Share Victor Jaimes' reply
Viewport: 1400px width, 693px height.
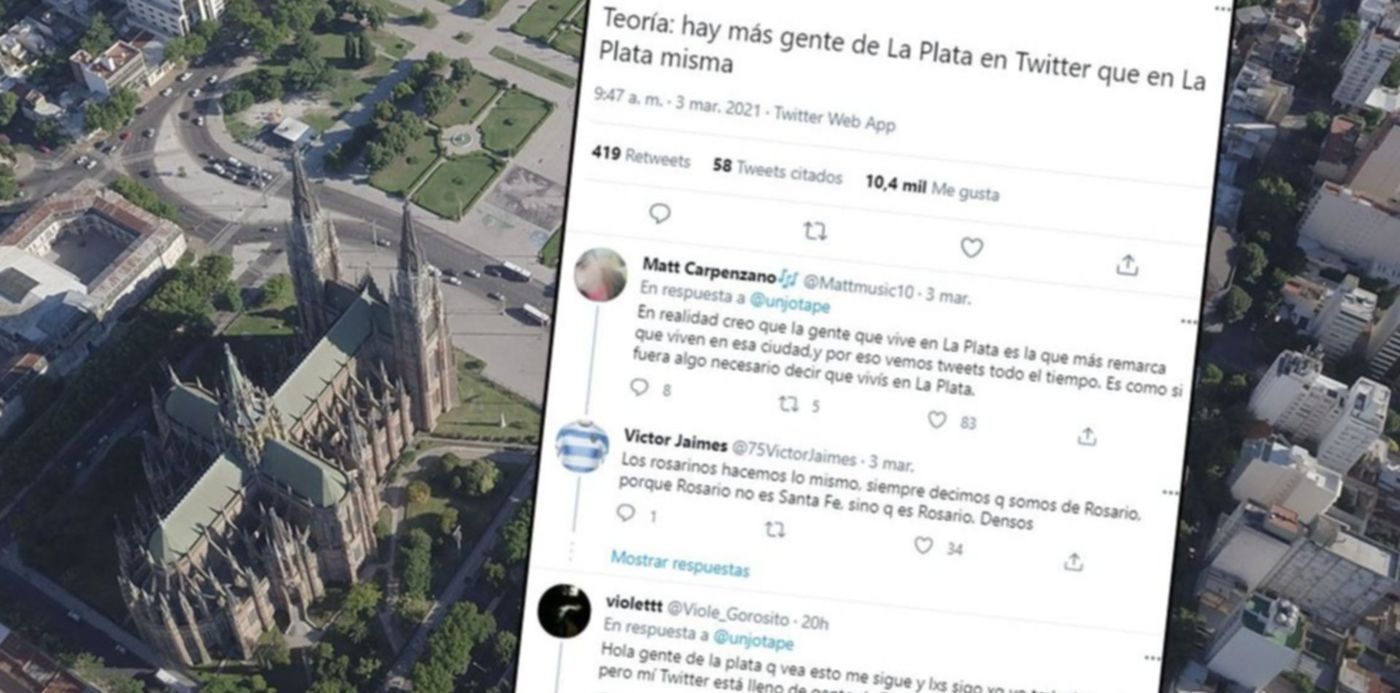(1073, 562)
